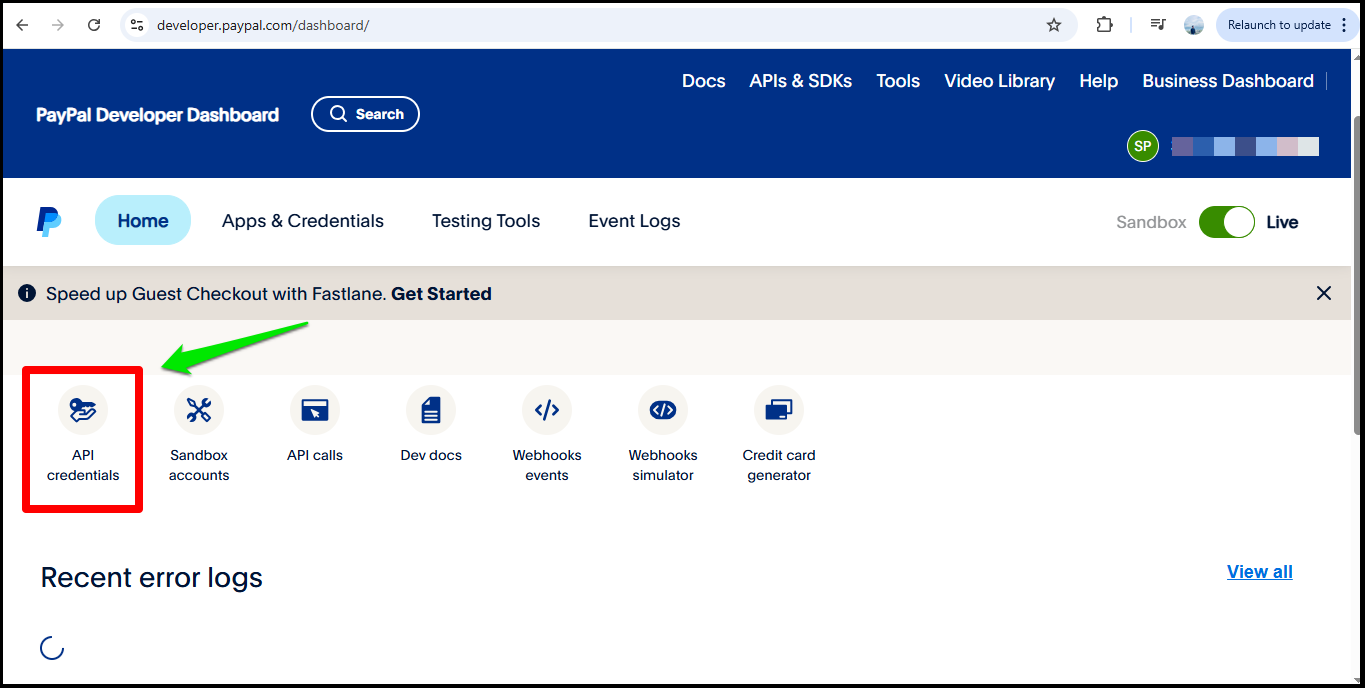Click the View all link for error logs
Image resolution: width=1365 pixels, height=688 pixels.
tap(1260, 571)
